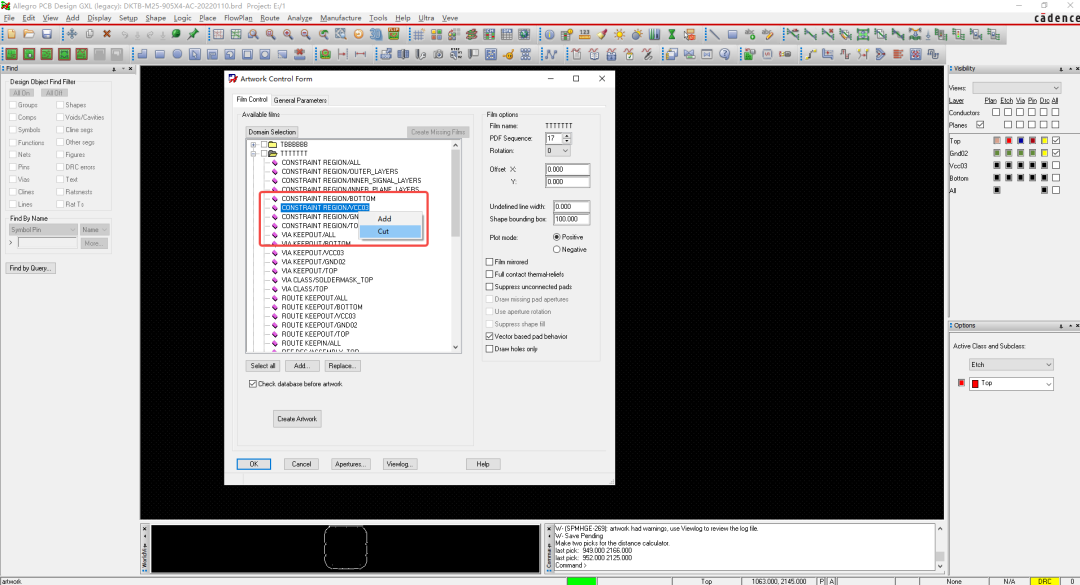Select Negative plot mode

[x=557, y=249]
